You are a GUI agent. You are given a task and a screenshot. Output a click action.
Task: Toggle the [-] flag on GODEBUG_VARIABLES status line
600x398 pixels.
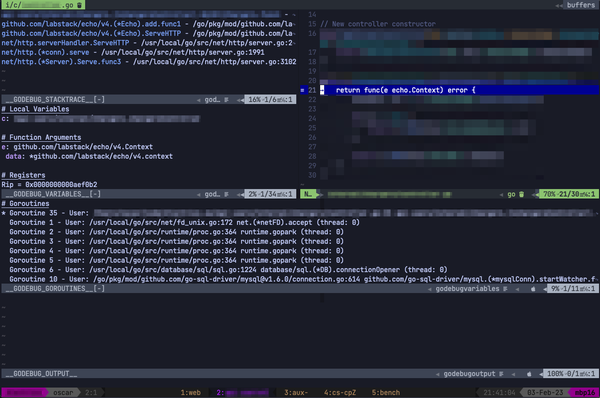pyautogui.click(x=95, y=194)
